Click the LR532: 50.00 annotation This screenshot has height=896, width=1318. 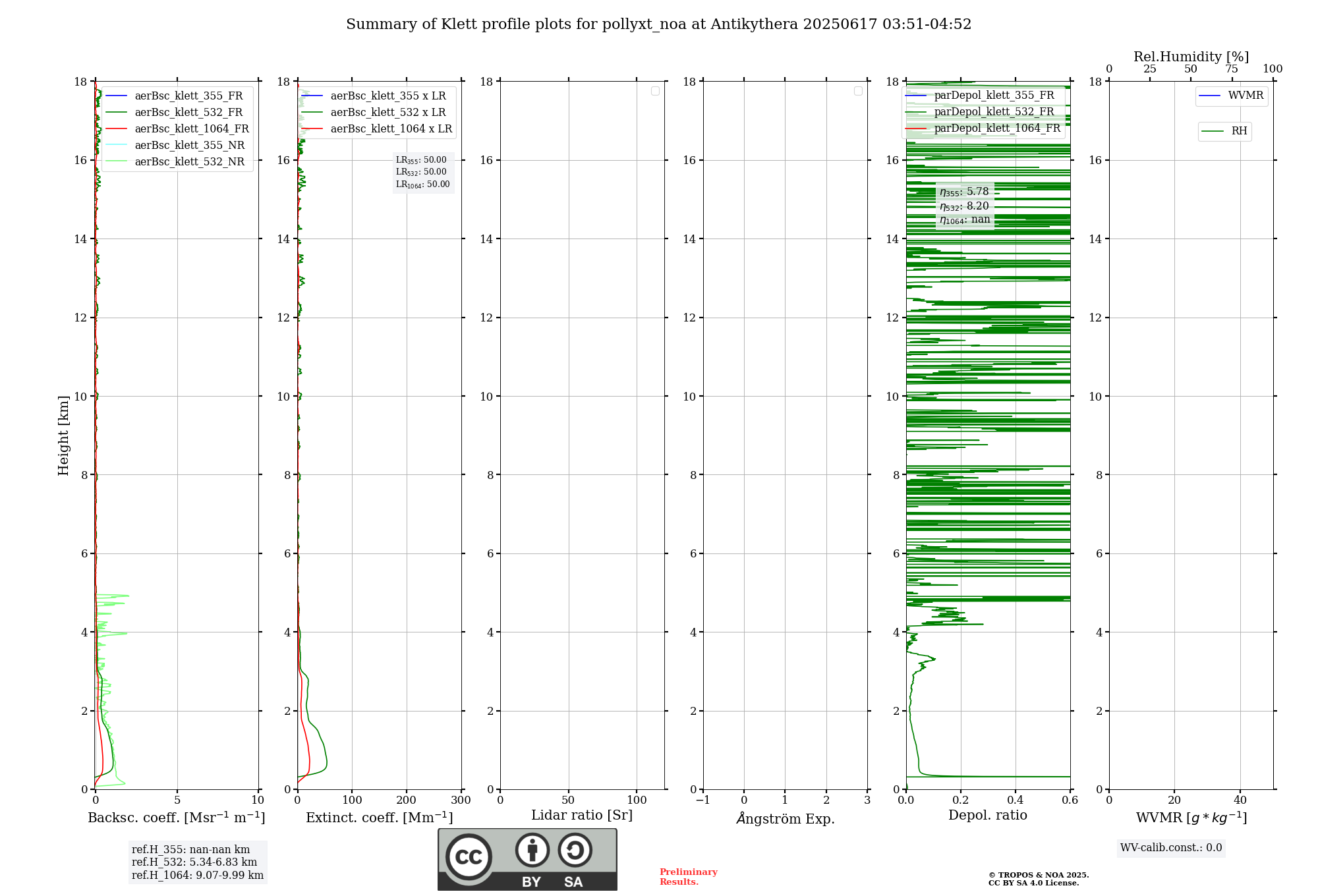[x=421, y=172]
